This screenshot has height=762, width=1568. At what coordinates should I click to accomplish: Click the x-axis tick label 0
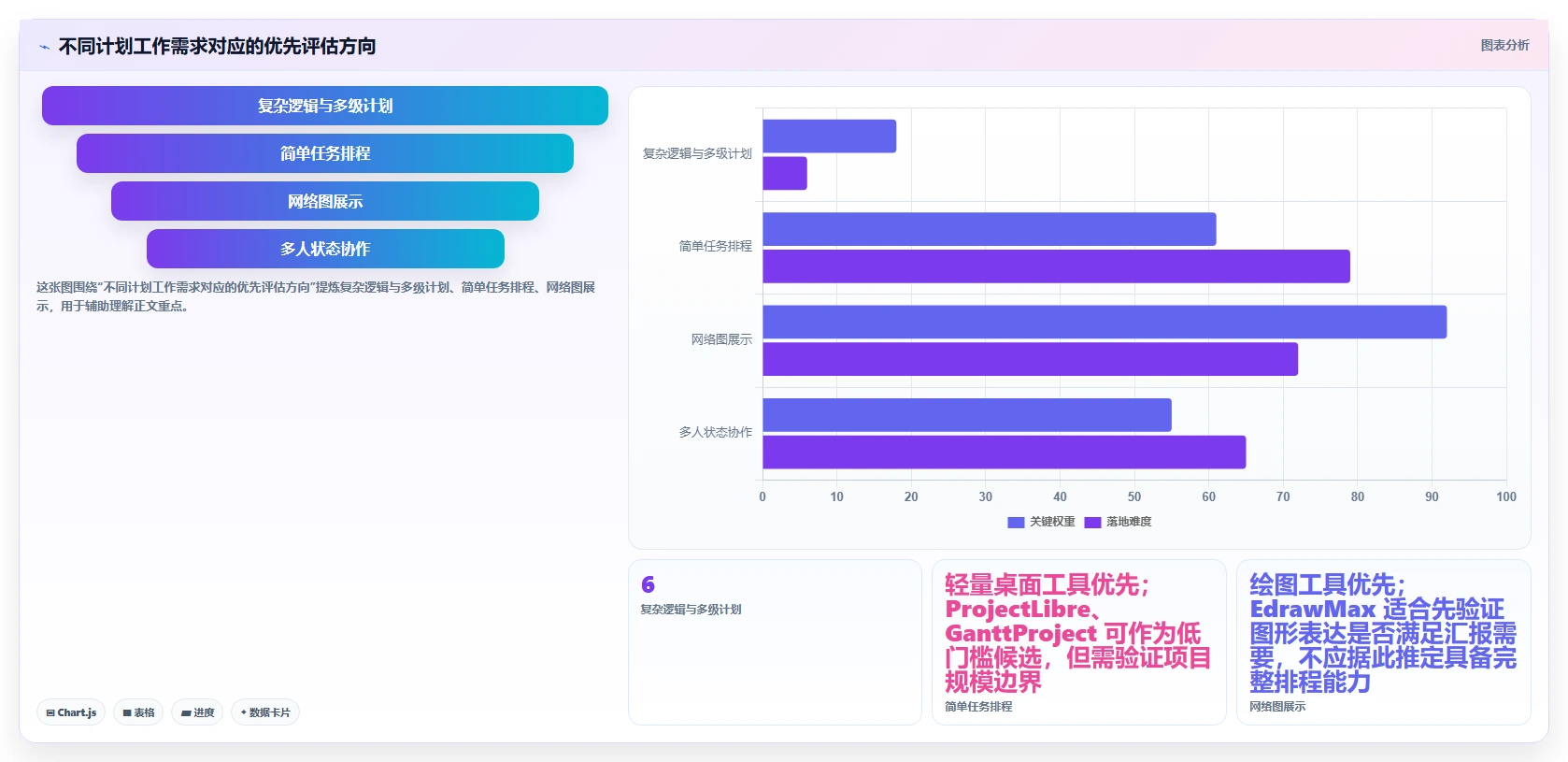pyautogui.click(x=763, y=496)
